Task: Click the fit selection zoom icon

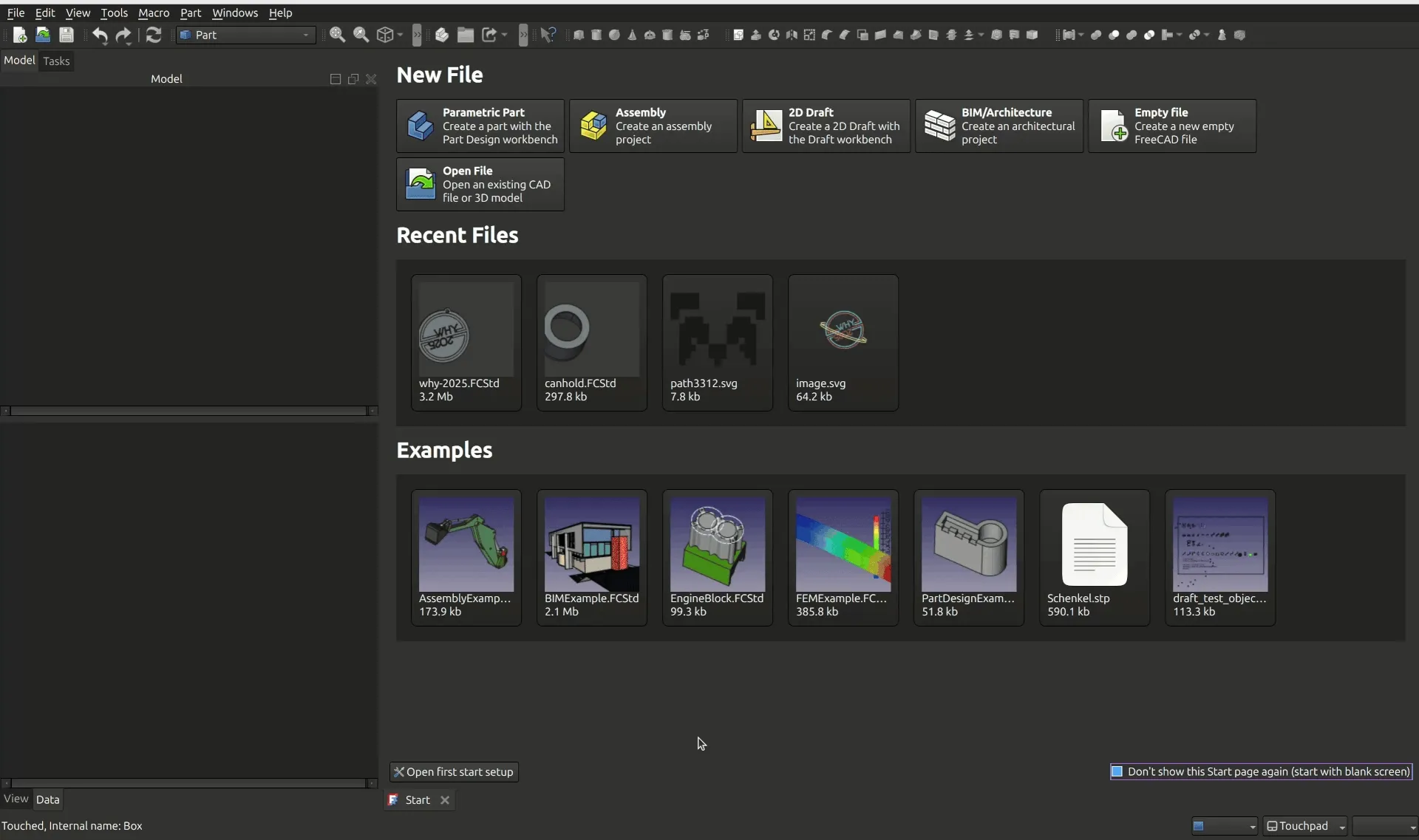Action: (361, 35)
